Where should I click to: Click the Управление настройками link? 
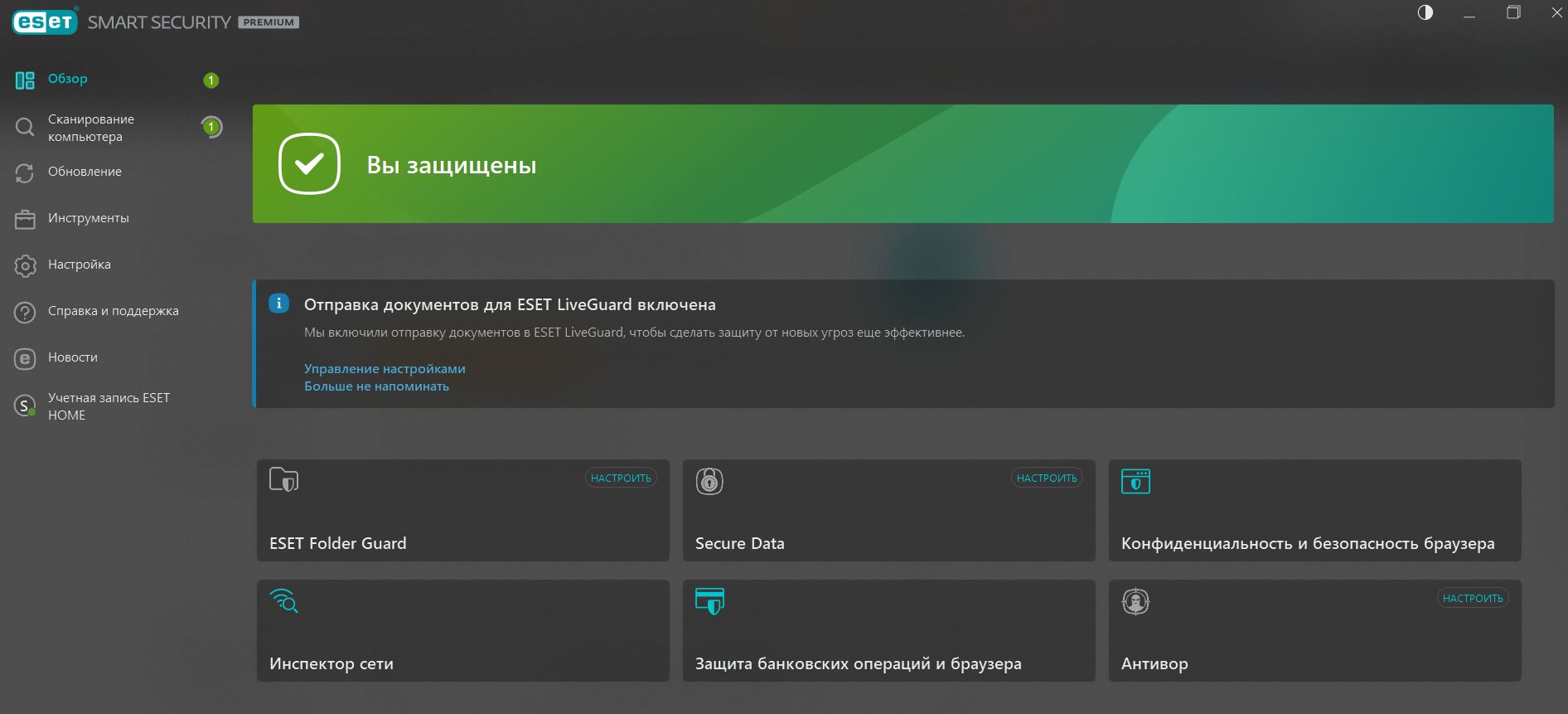click(385, 368)
